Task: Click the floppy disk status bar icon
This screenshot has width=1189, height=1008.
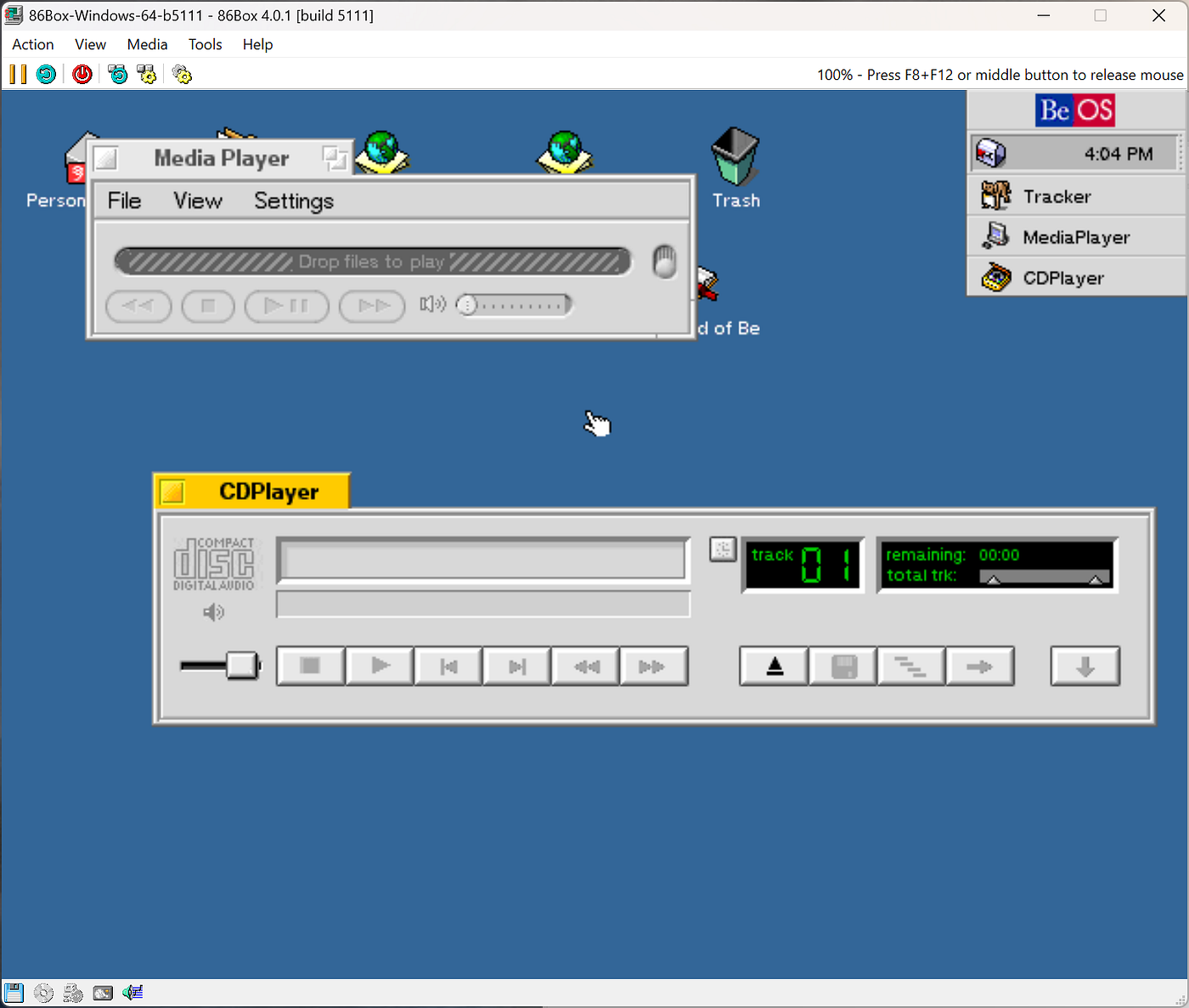Action: 14,992
